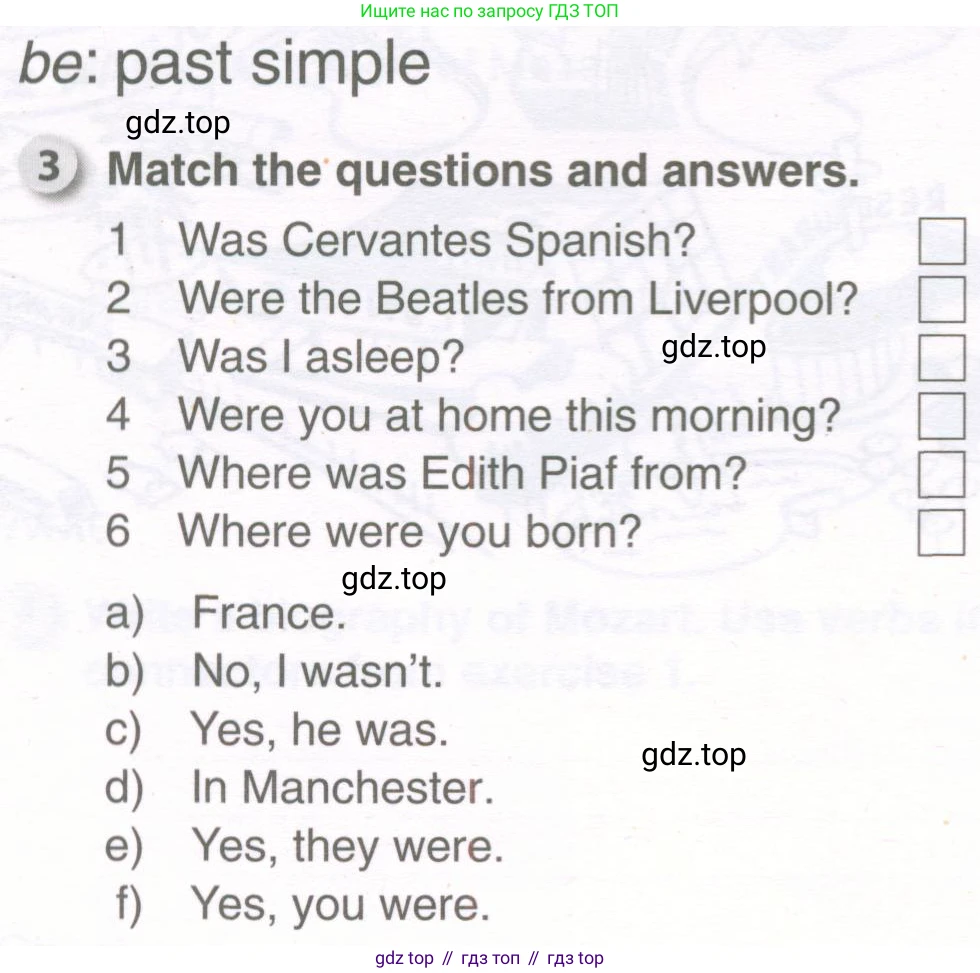
Task: Check the box beside Beatles from Liverpool question
Action: [942, 299]
